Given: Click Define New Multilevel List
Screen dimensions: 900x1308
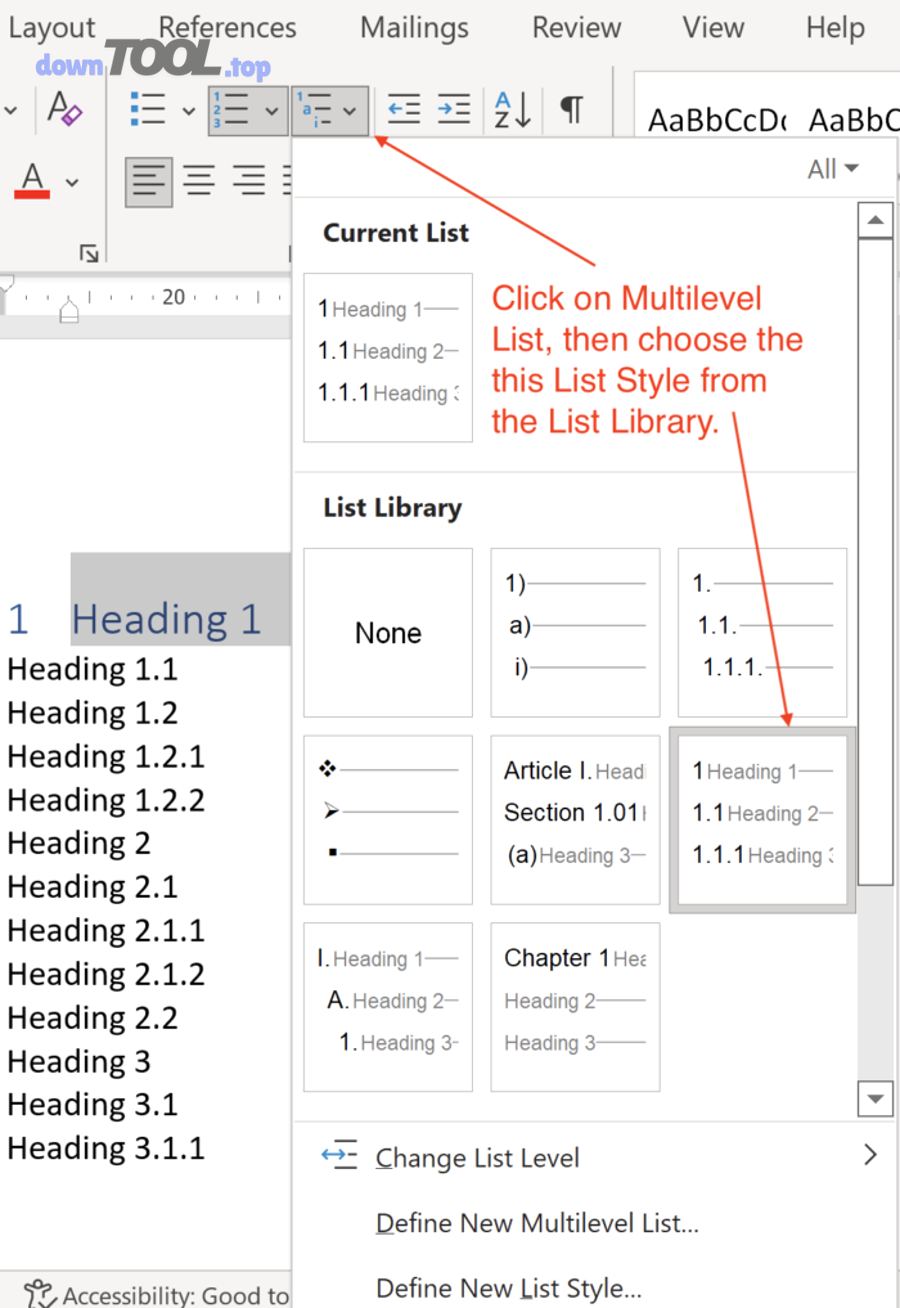Looking at the screenshot, I should tap(537, 1222).
